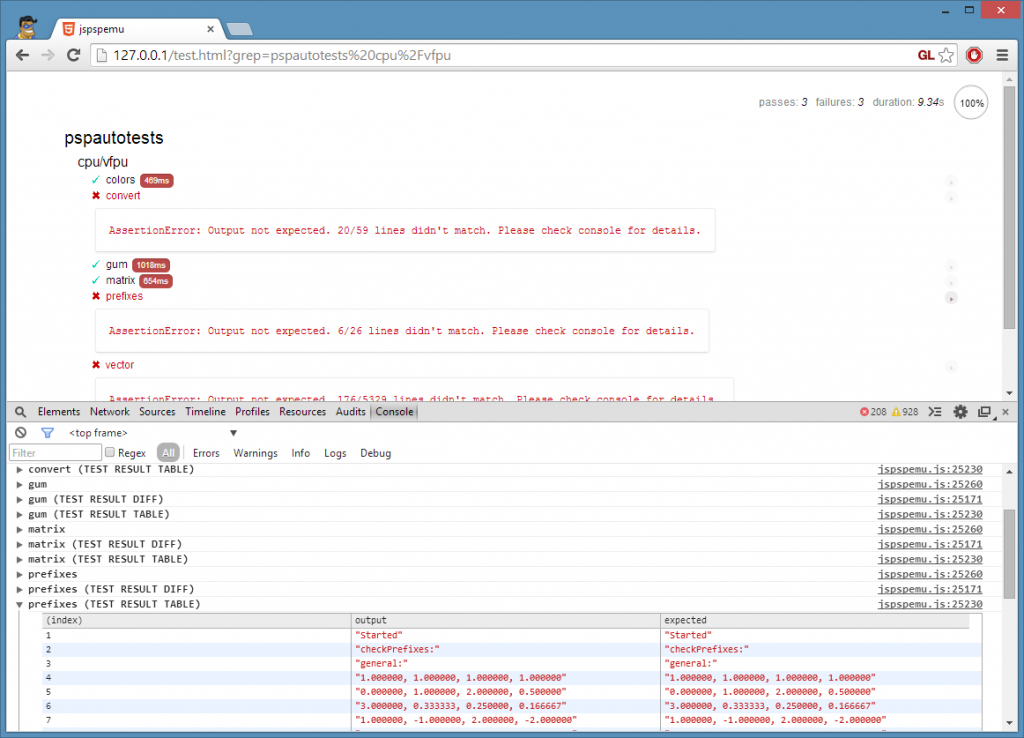Click the DevTools inspect element magnifier icon

(20, 412)
